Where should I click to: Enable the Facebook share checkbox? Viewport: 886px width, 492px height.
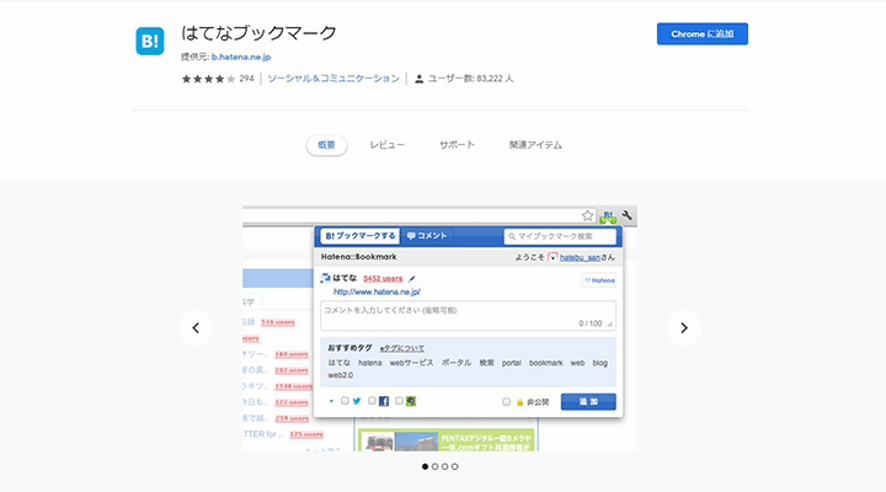point(372,401)
